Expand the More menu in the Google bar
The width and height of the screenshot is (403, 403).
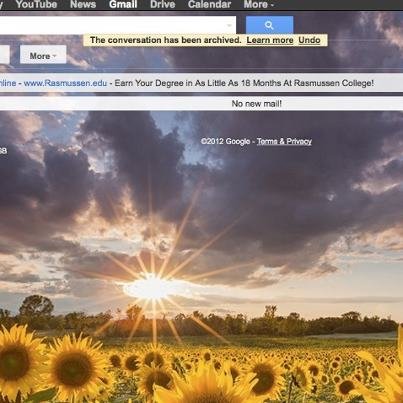[x=259, y=4]
